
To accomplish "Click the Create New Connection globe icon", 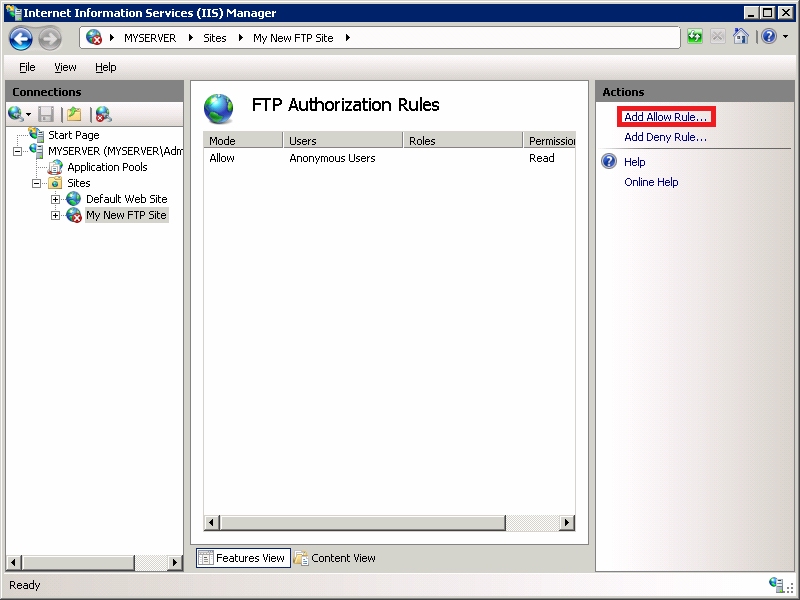I will (15, 114).
